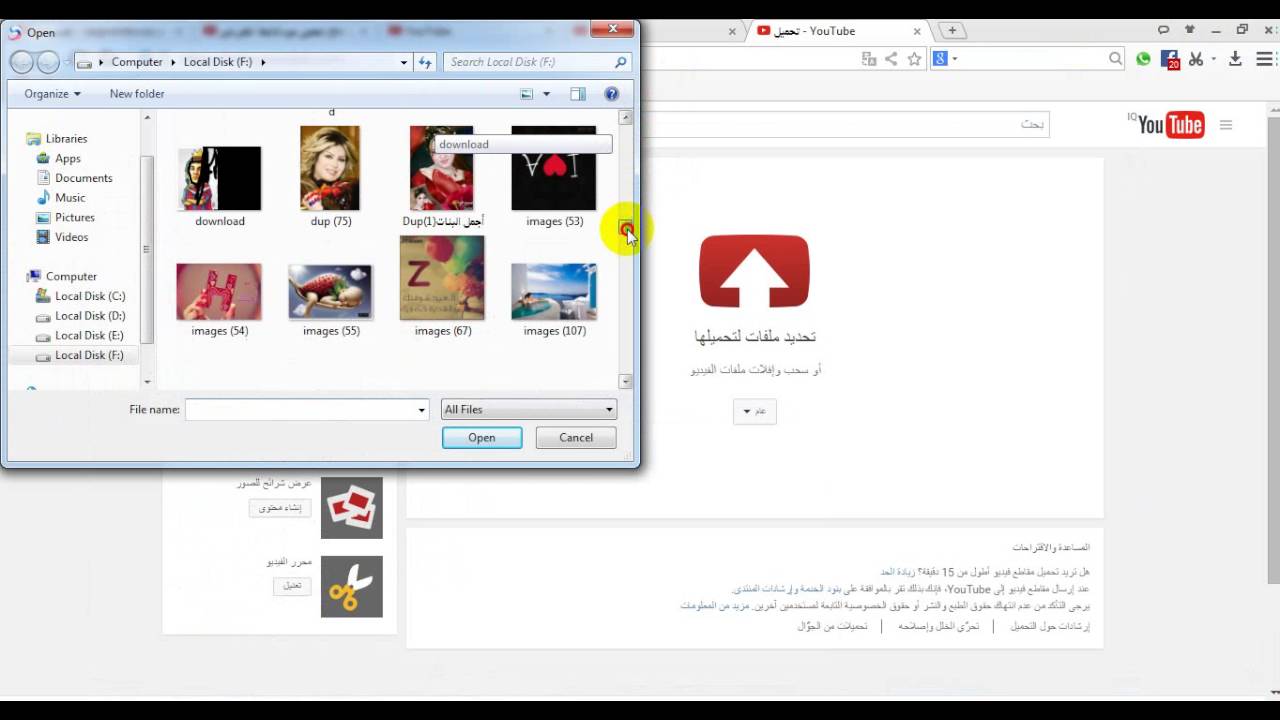Open the address bar history dropdown
The image size is (1280, 720).
(404, 62)
